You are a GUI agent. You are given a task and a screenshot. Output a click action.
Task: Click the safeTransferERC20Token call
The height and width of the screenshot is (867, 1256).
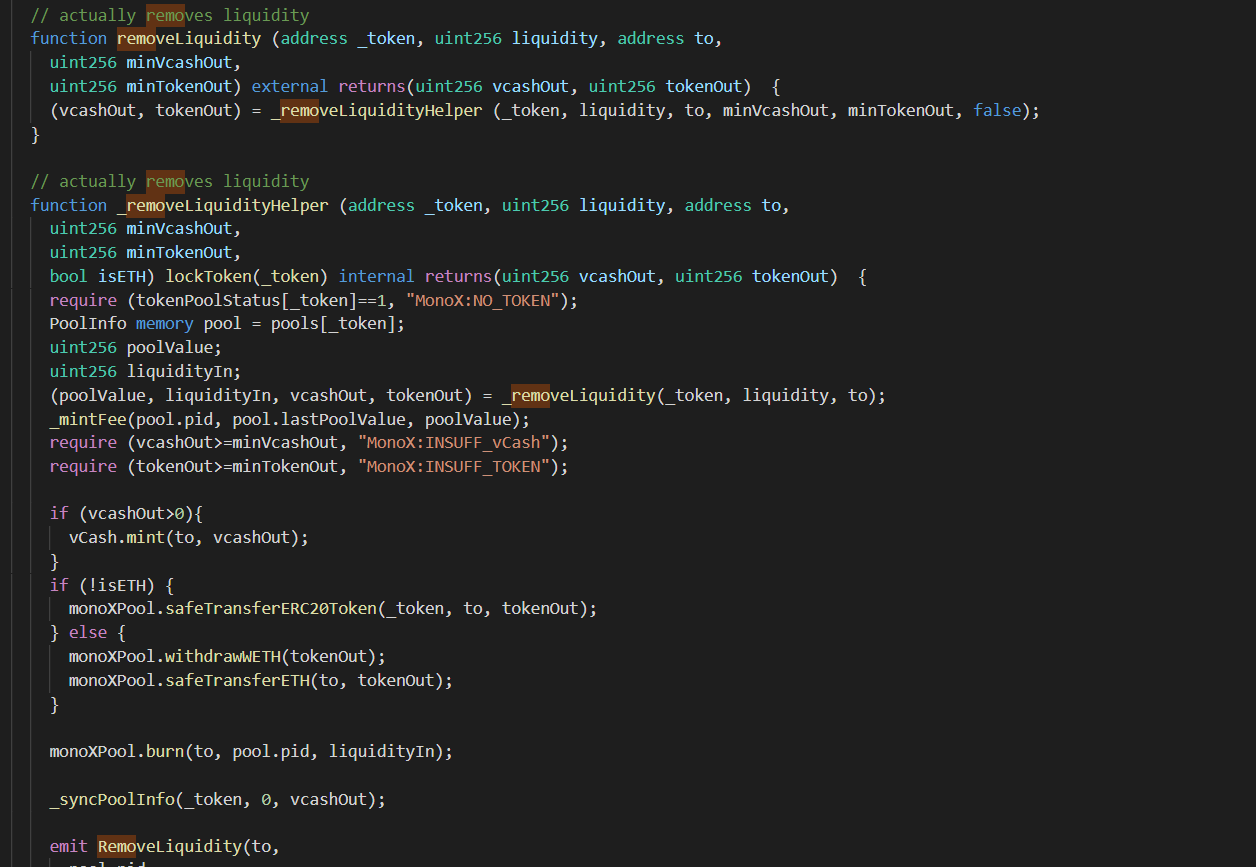point(333,609)
